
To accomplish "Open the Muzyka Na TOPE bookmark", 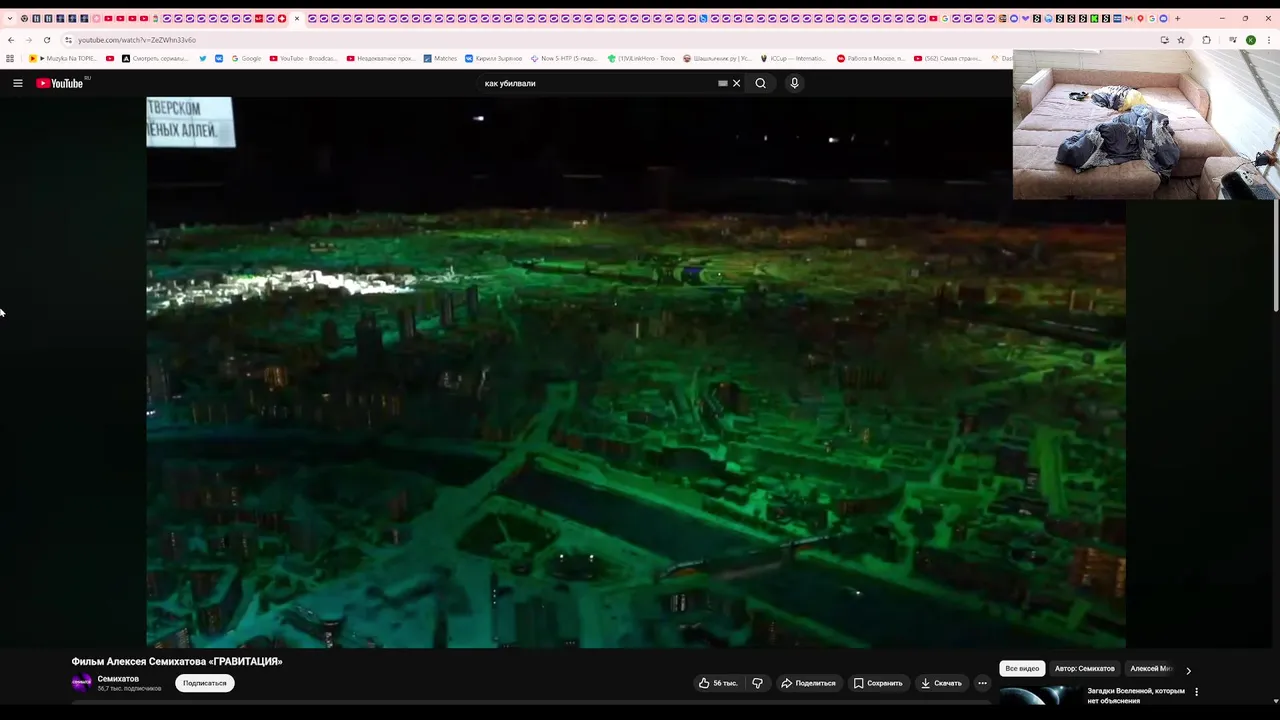I will click(x=63, y=58).
